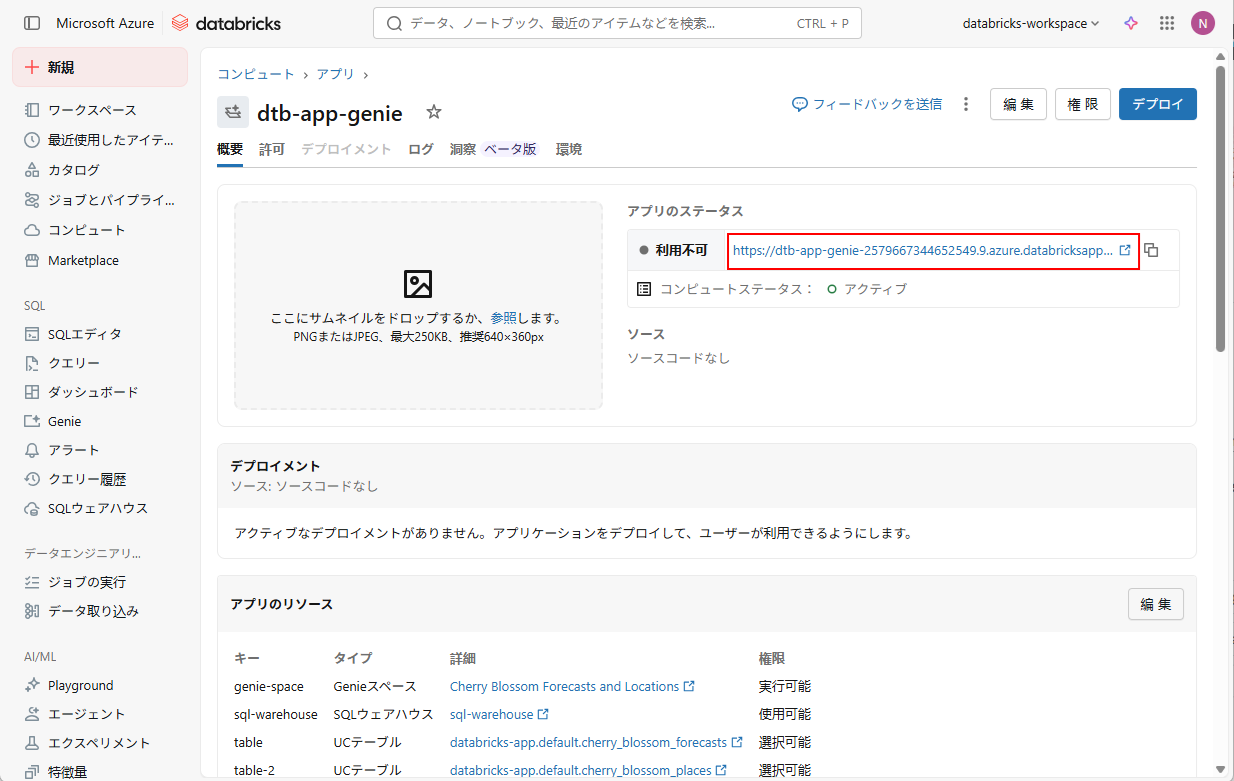Click the + 新規 button
1234x781 pixels.
pos(99,67)
